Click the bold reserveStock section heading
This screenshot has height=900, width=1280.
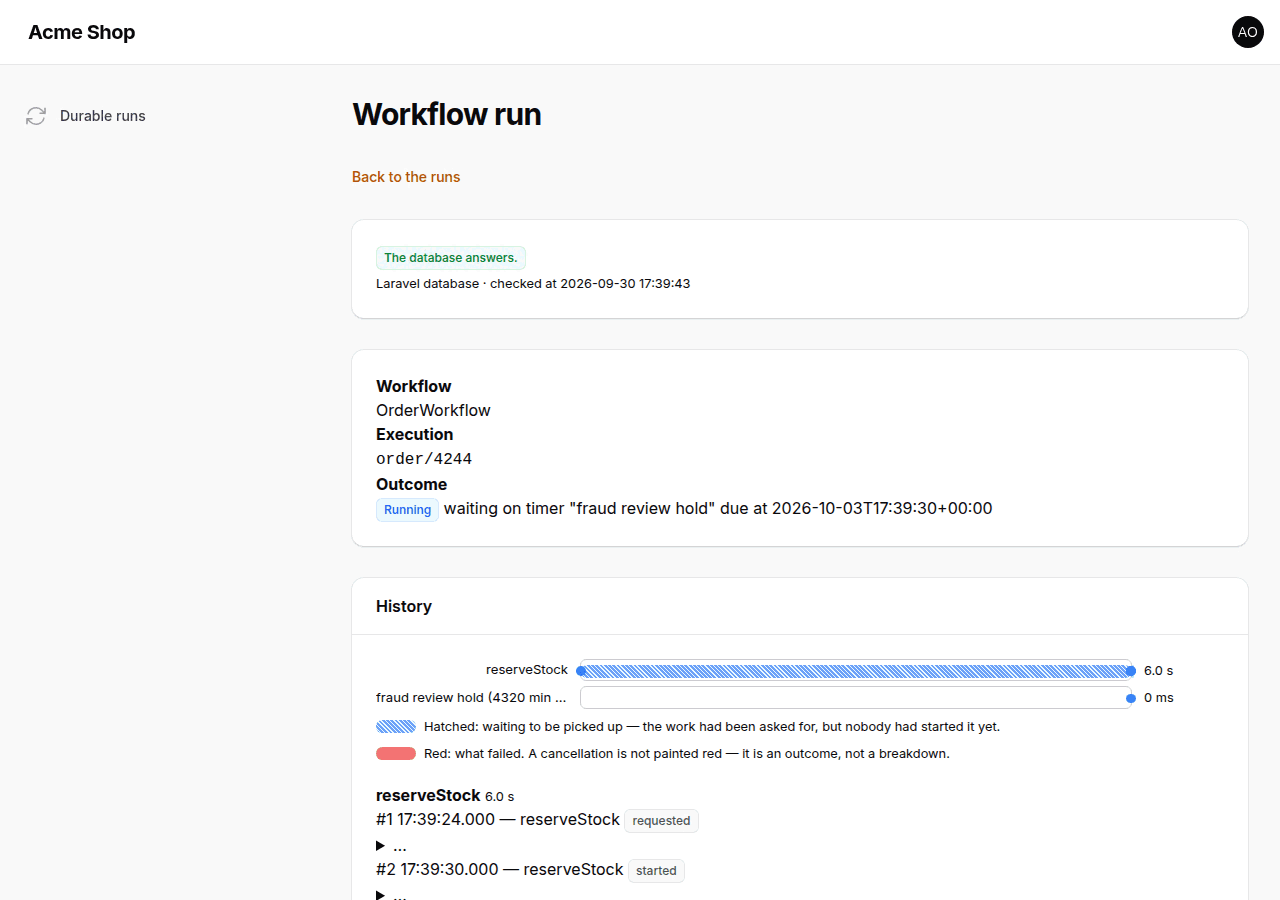point(428,796)
